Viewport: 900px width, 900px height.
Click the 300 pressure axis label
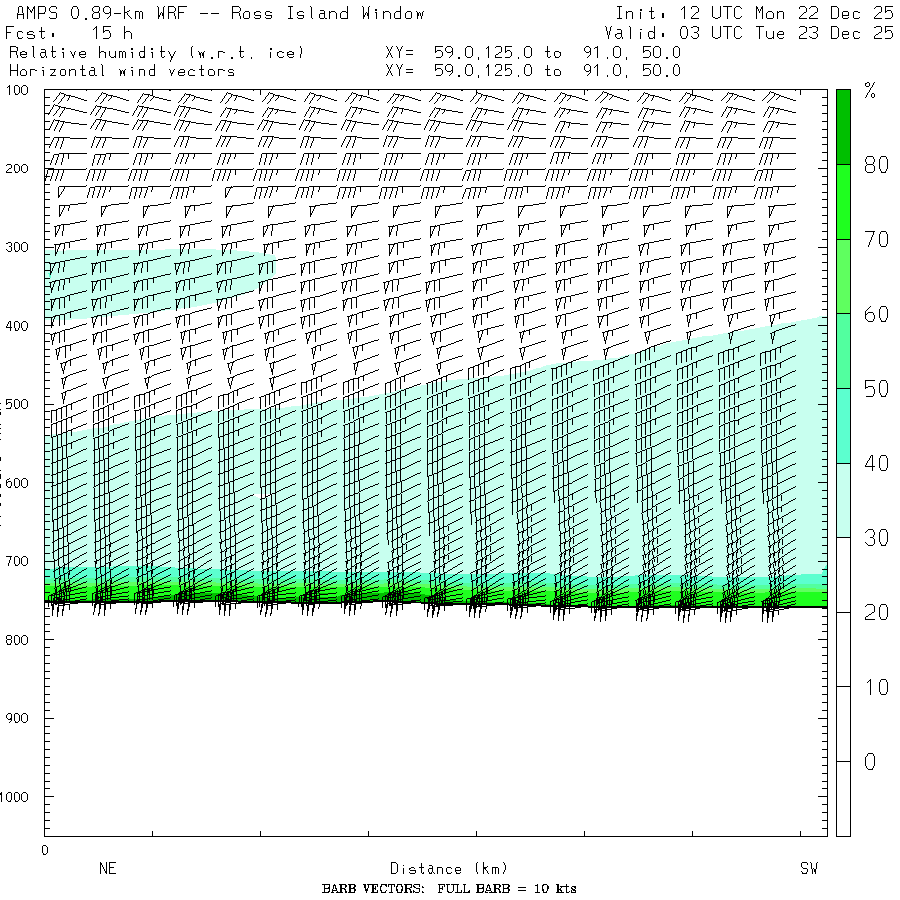coord(17,247)
